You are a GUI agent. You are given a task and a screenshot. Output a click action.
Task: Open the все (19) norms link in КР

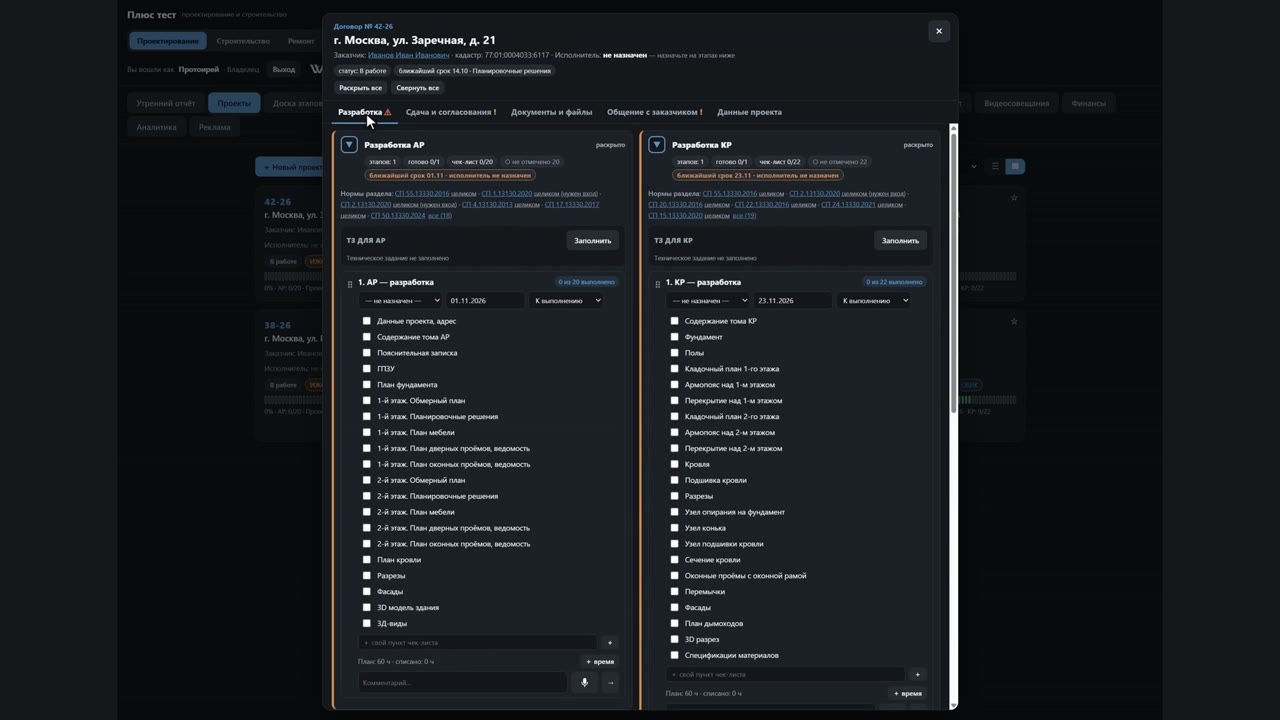744,215
